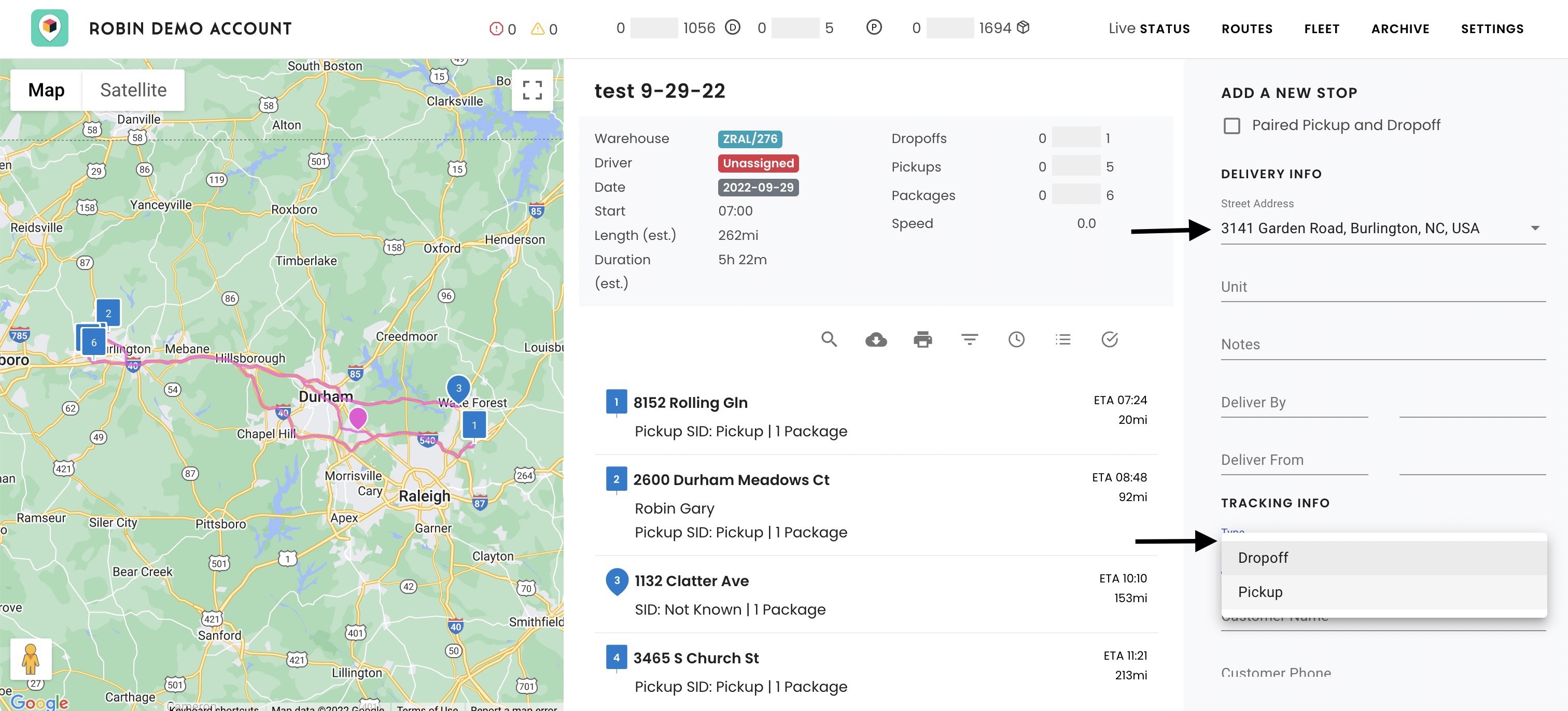Viewport: 1568px width, 711px height.
Task: Toggle map fullscreen view
Action: (x=532, y=90)
